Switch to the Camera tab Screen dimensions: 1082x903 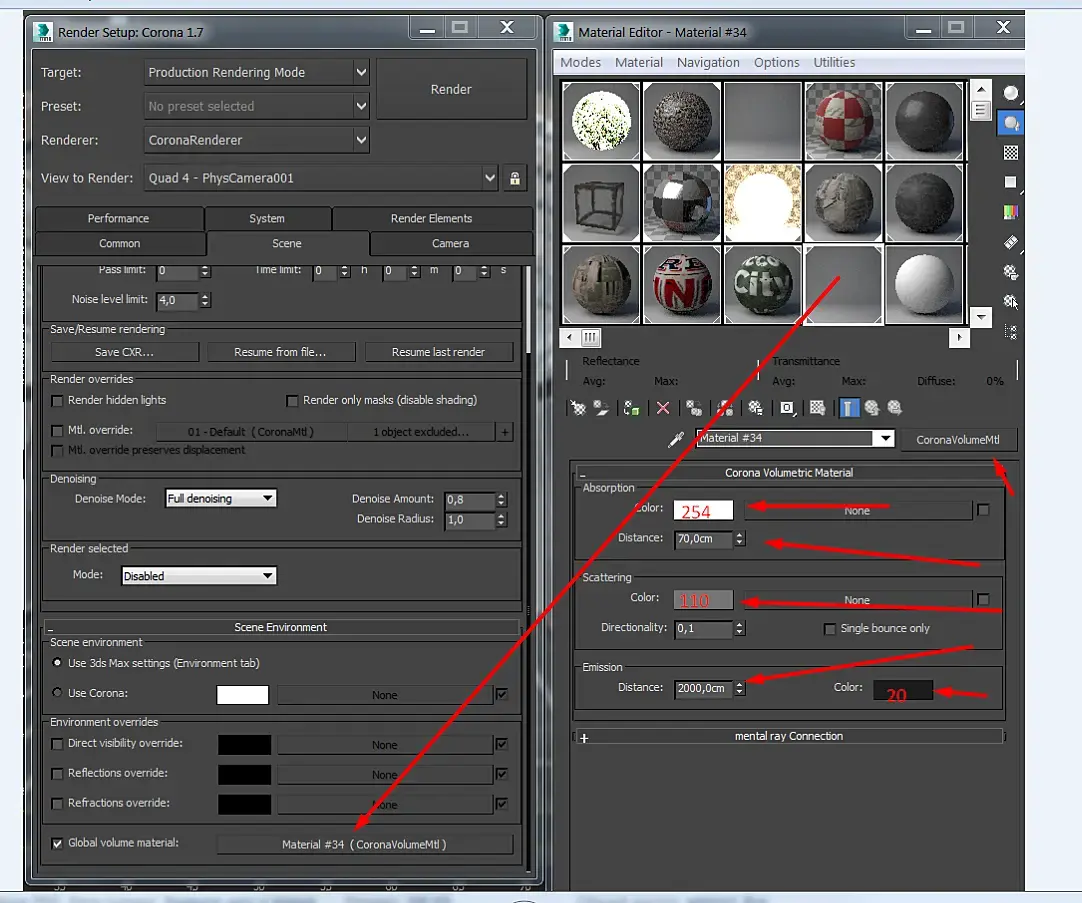451,244
